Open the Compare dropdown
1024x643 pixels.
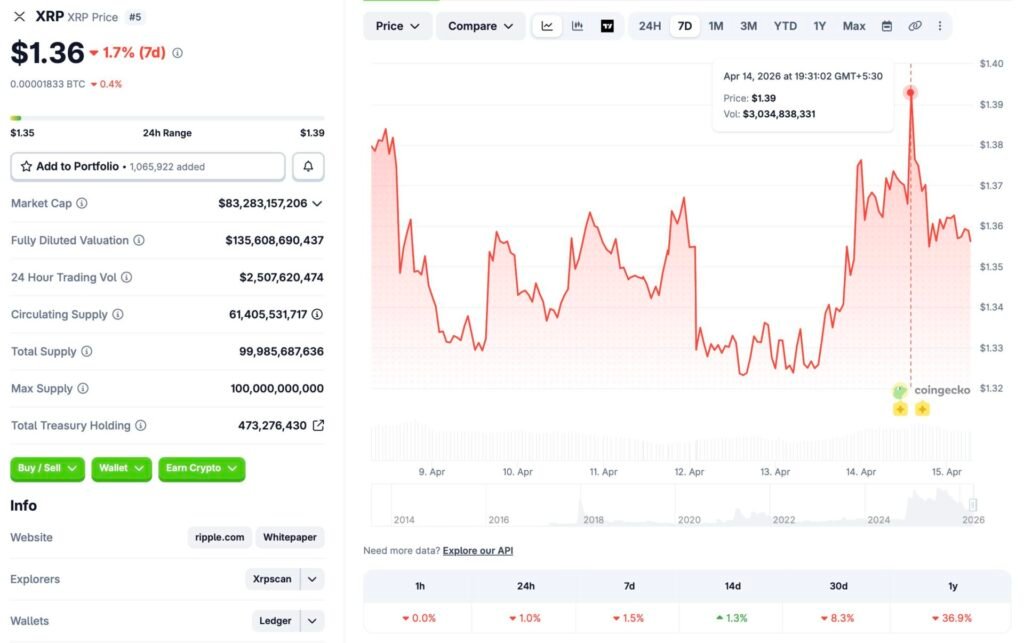tap(480, 26)
